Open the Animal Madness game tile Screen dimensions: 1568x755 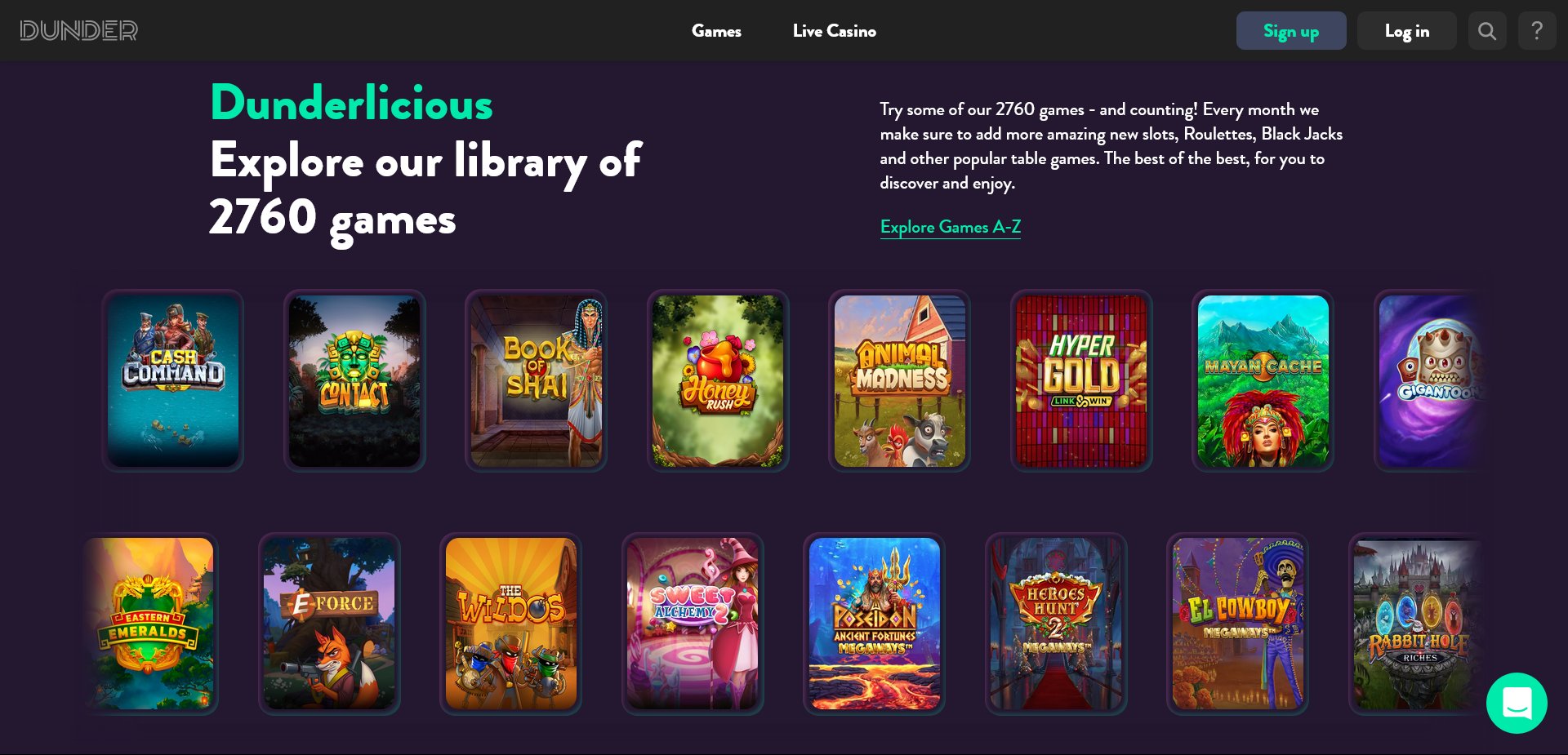(899, 380)
